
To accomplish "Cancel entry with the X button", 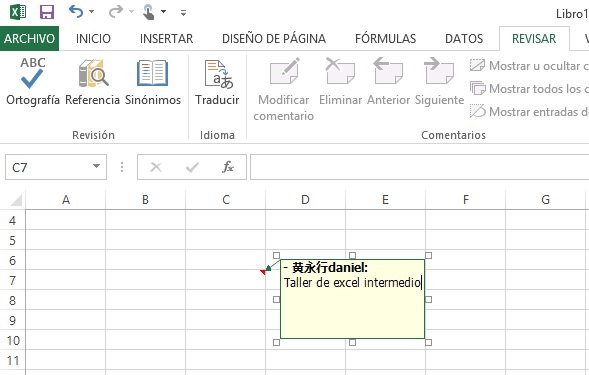I will coord(156,167).
